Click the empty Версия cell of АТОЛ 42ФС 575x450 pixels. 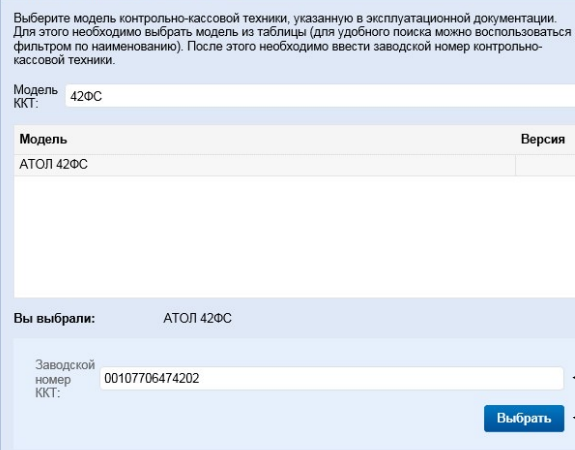coord(545,165)
